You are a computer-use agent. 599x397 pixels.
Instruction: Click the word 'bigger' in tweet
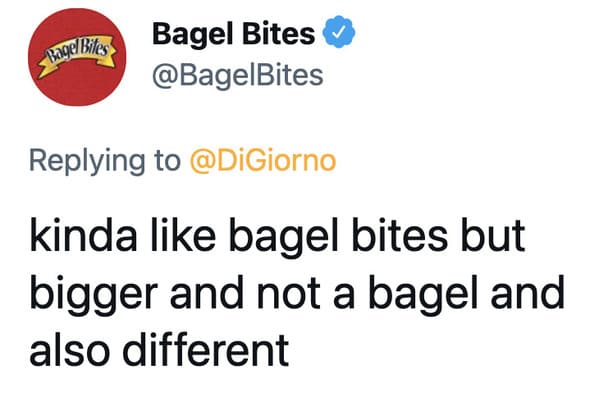tap(94, 295)
